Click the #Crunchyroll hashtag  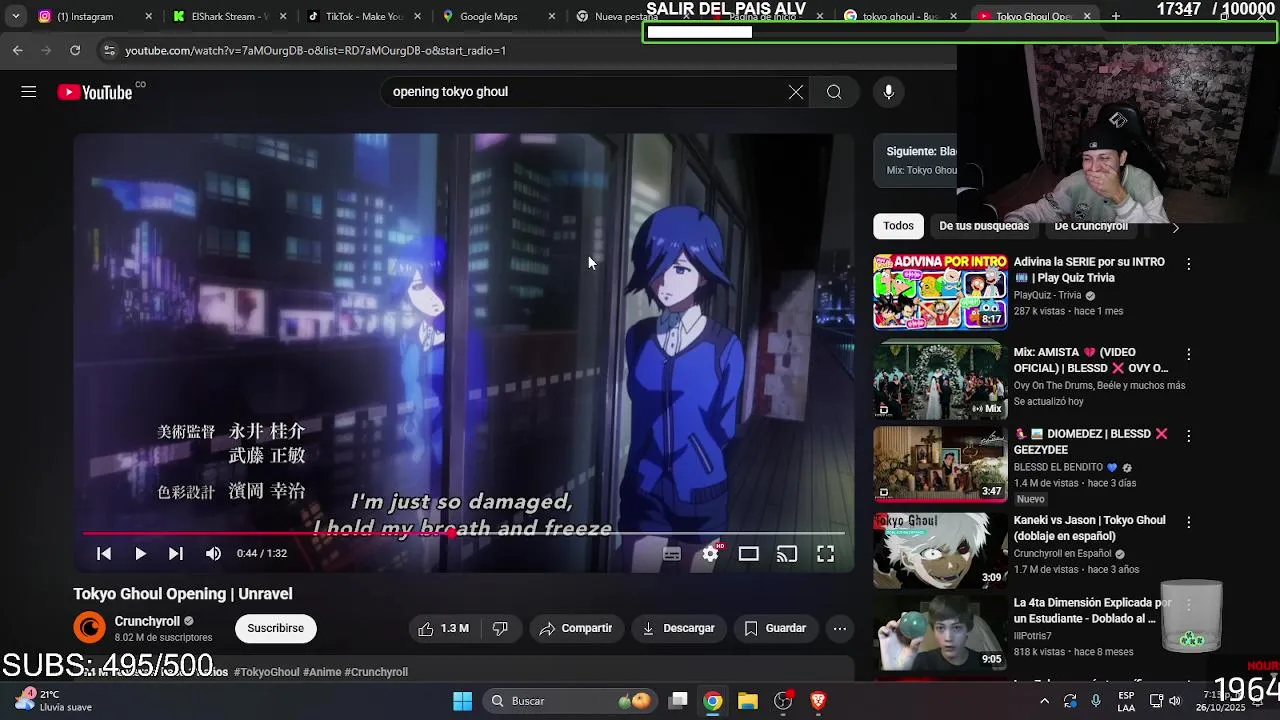click(376, 672)
